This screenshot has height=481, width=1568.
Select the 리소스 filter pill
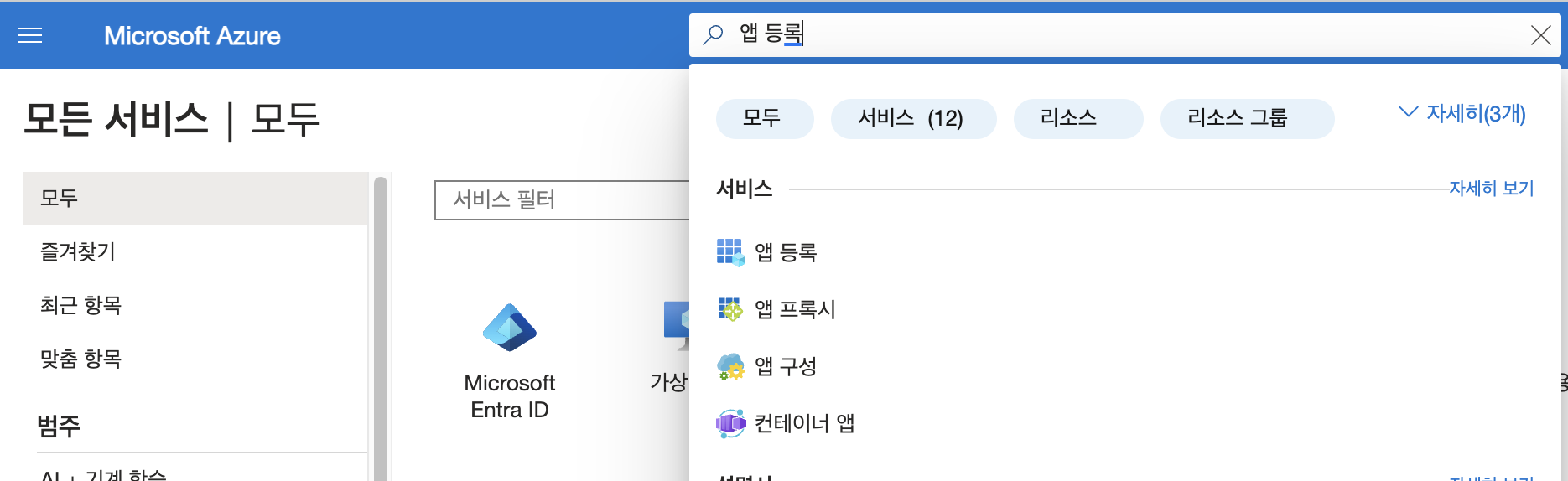click(1077, 118)
